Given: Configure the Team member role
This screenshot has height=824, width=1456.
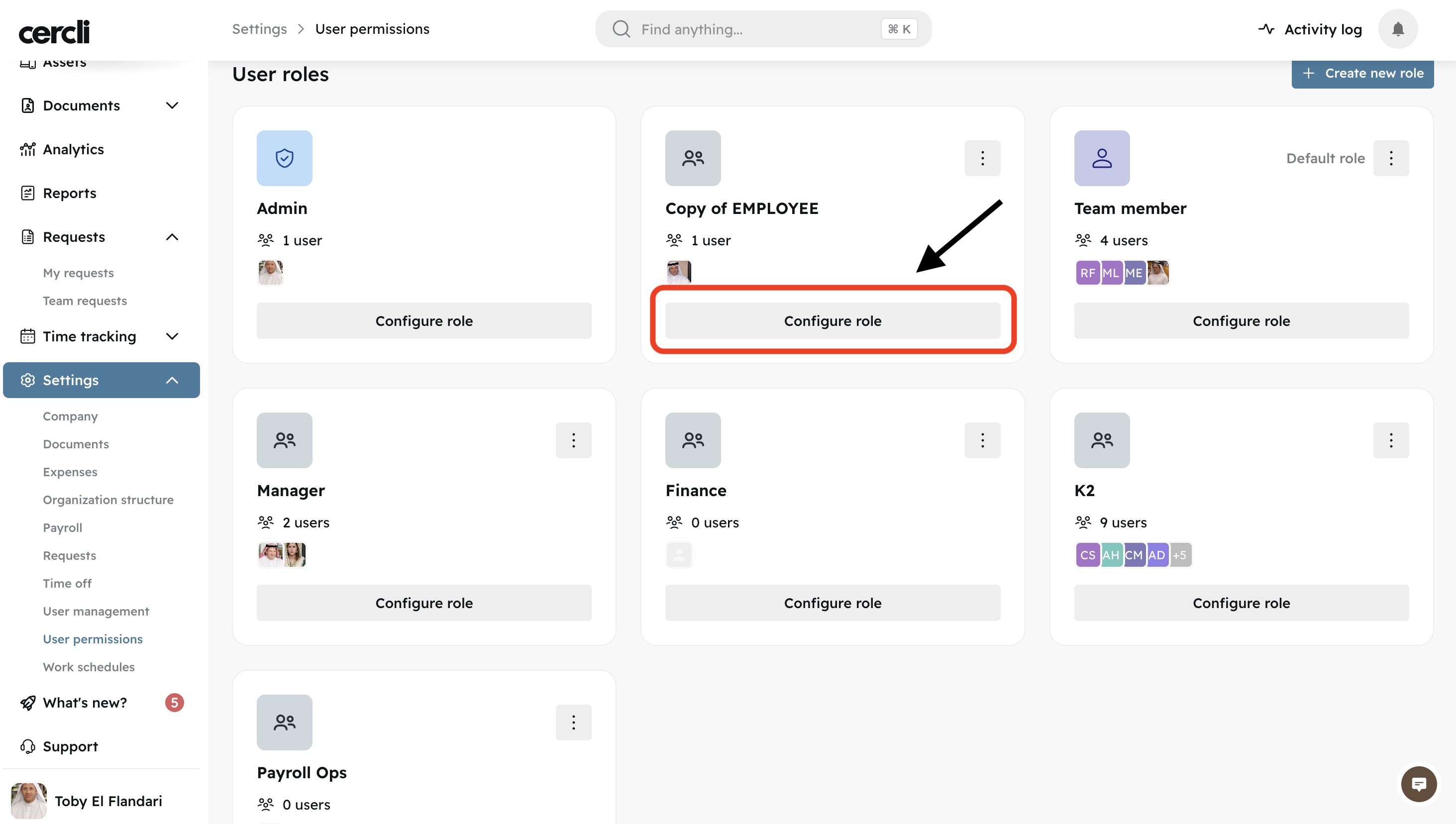Looking at the screenshot, I should (1241, 321).
